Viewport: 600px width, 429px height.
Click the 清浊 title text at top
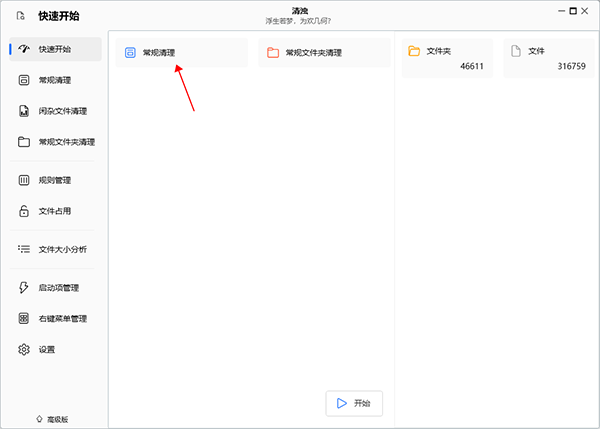coord(299,10)
